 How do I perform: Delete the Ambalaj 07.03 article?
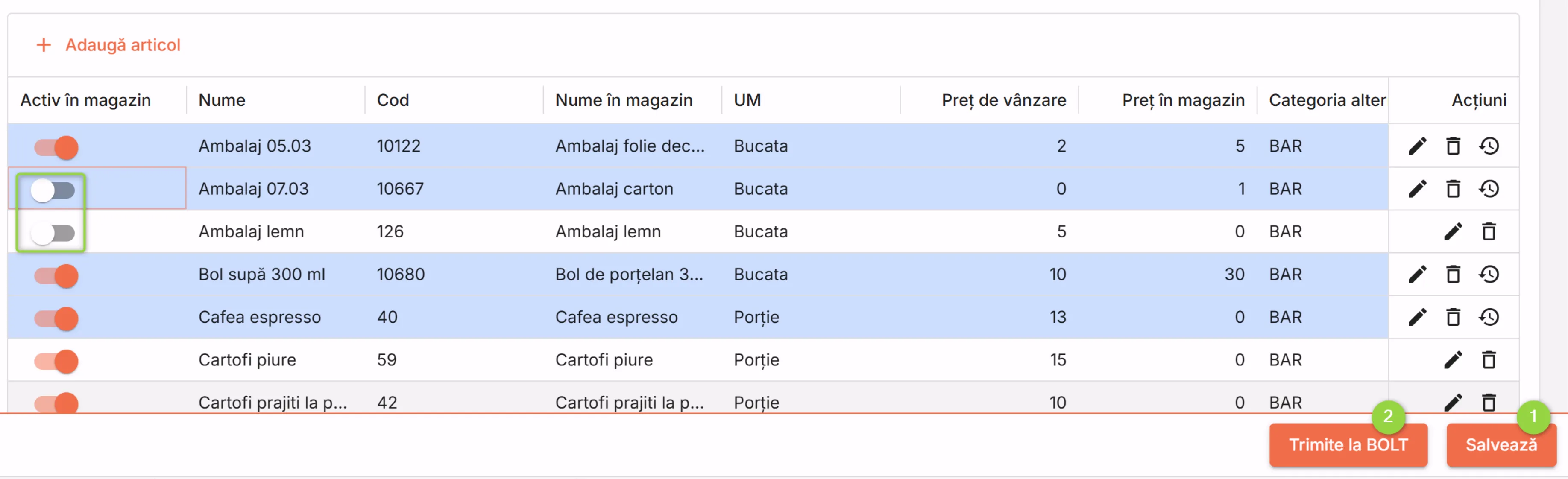(1453, 189)
